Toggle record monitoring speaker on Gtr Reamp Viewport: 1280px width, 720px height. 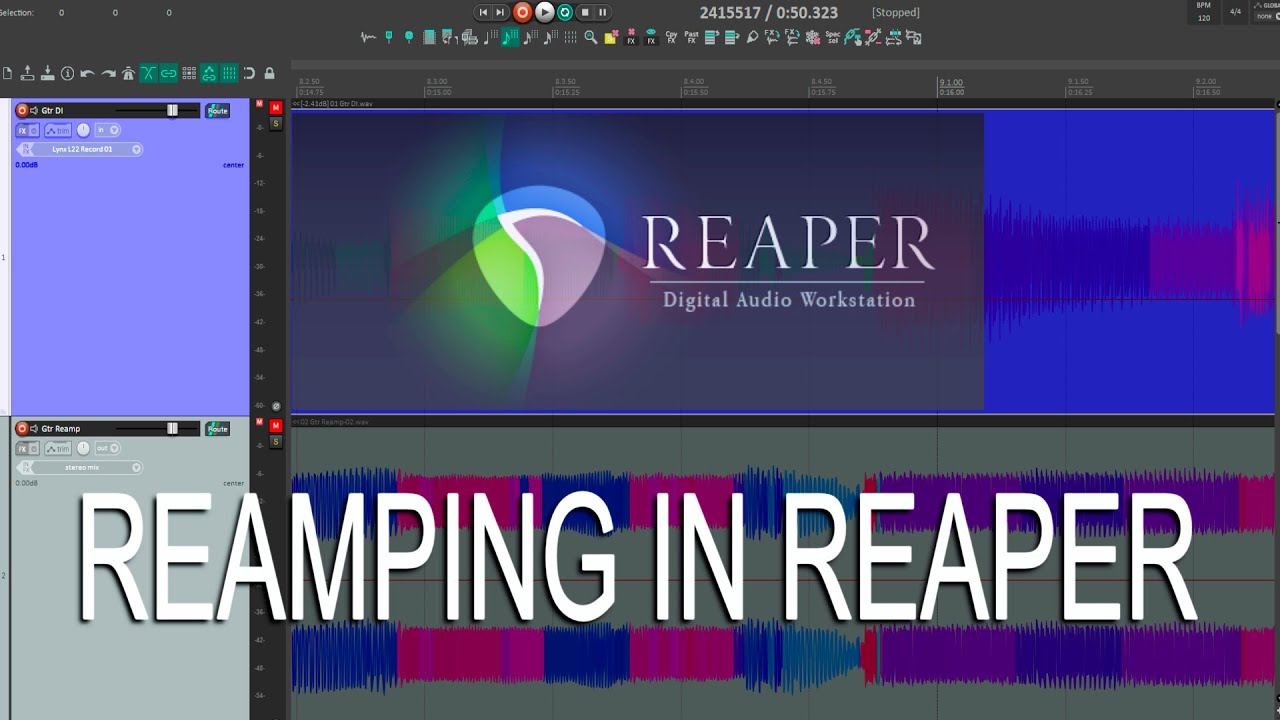[34, 428]
